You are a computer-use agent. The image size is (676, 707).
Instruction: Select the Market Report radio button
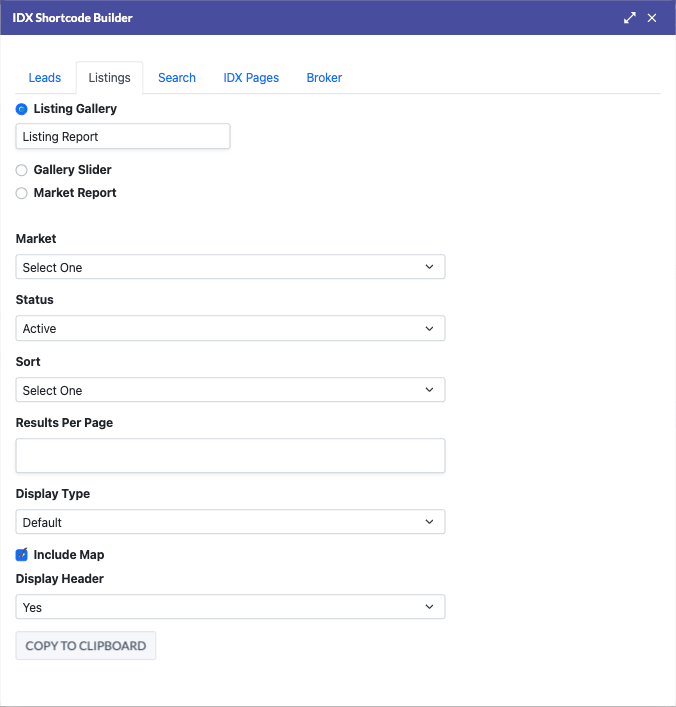22,193
